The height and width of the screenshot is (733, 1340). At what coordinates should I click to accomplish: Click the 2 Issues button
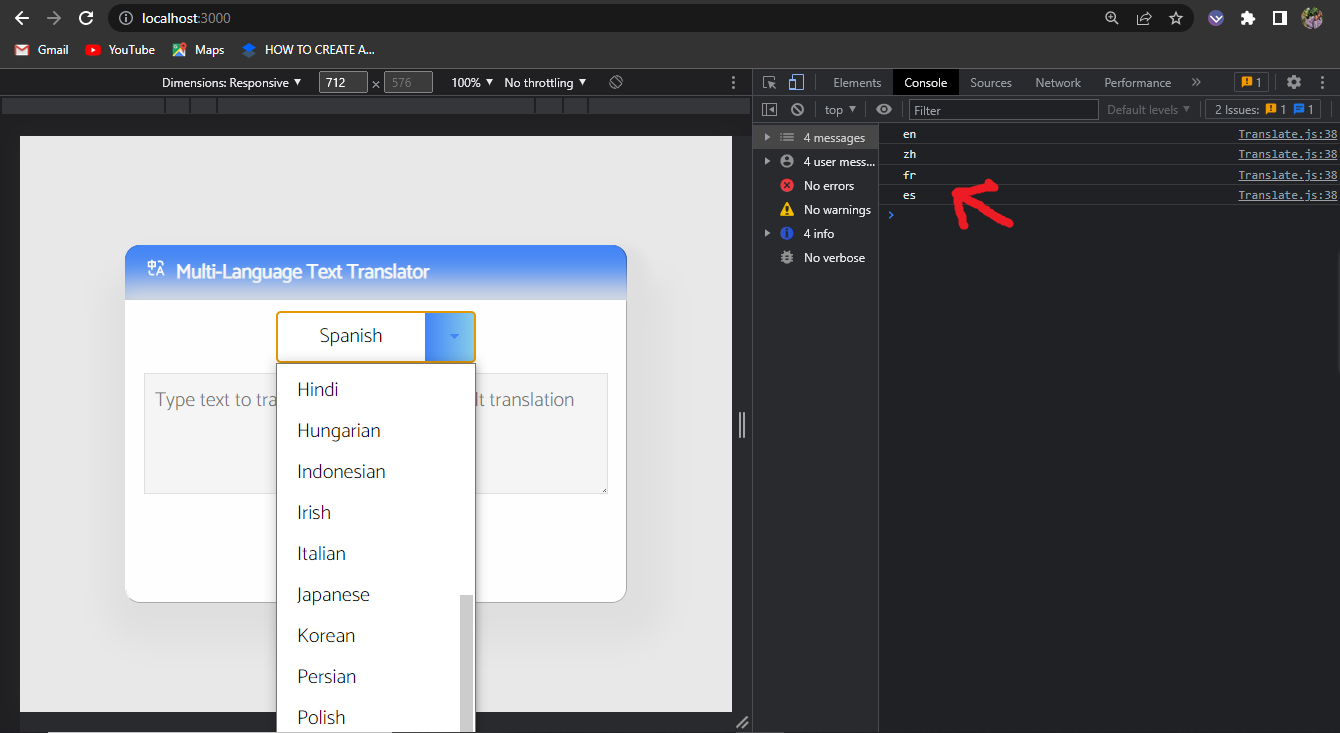click(x=1264, y=110)
